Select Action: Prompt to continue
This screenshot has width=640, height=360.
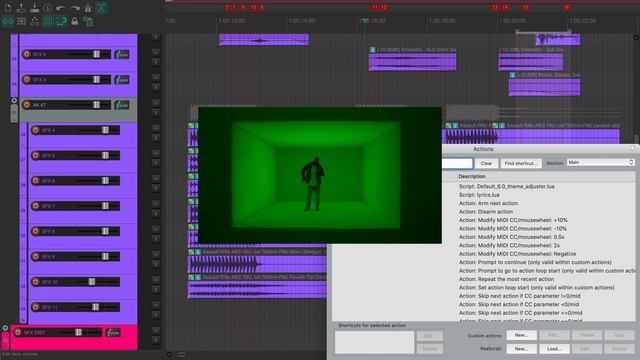point(535,262)
